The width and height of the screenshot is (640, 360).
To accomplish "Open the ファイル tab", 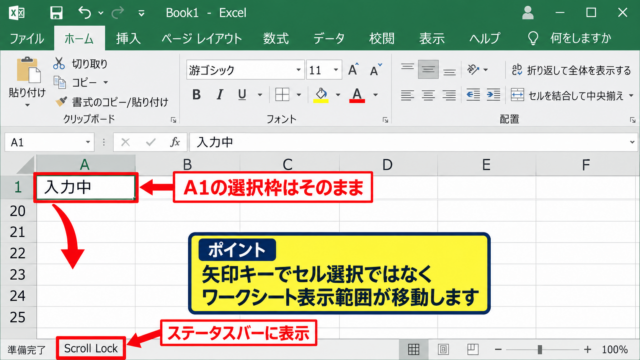I will 26,39.
